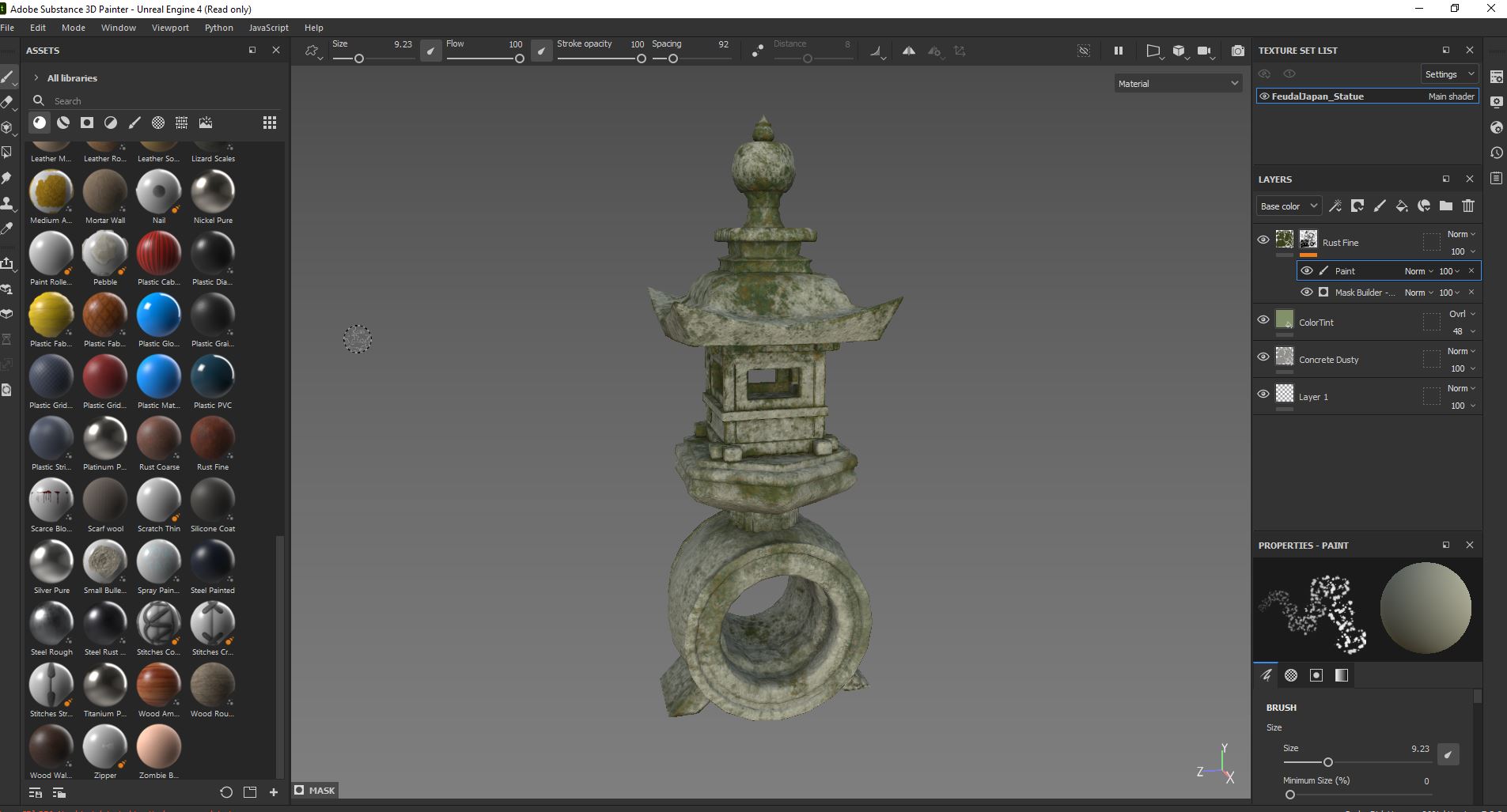The width and height of the screenshot is (1507, 812).
Task: Pause rendering with the pause icon
Action: [1119, 51]
